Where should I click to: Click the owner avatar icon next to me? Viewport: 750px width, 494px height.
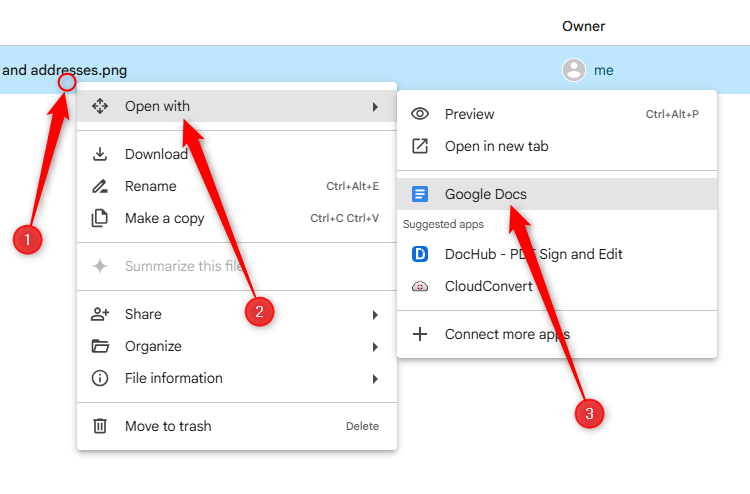pyautogui.click(x=573, y=70)
